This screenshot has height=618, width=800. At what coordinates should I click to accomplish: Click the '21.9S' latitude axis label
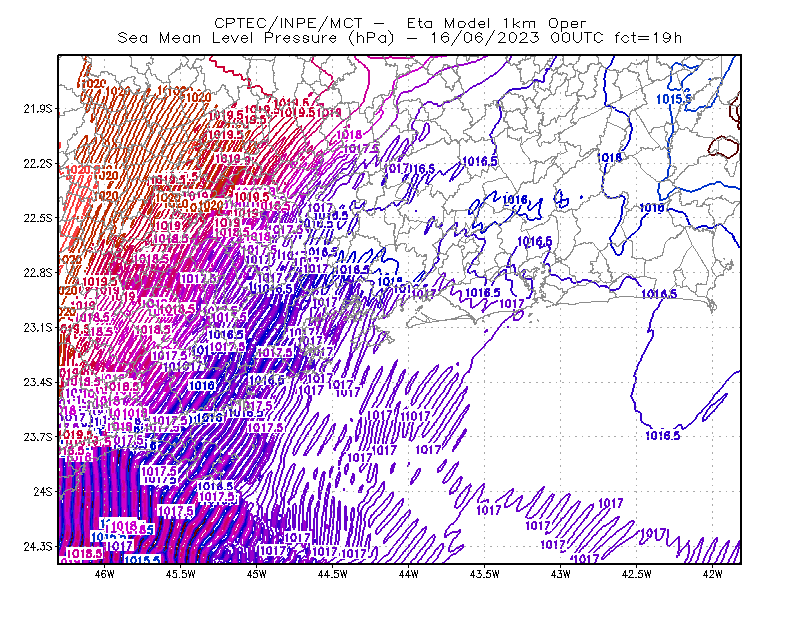click(x=38, y=108)
